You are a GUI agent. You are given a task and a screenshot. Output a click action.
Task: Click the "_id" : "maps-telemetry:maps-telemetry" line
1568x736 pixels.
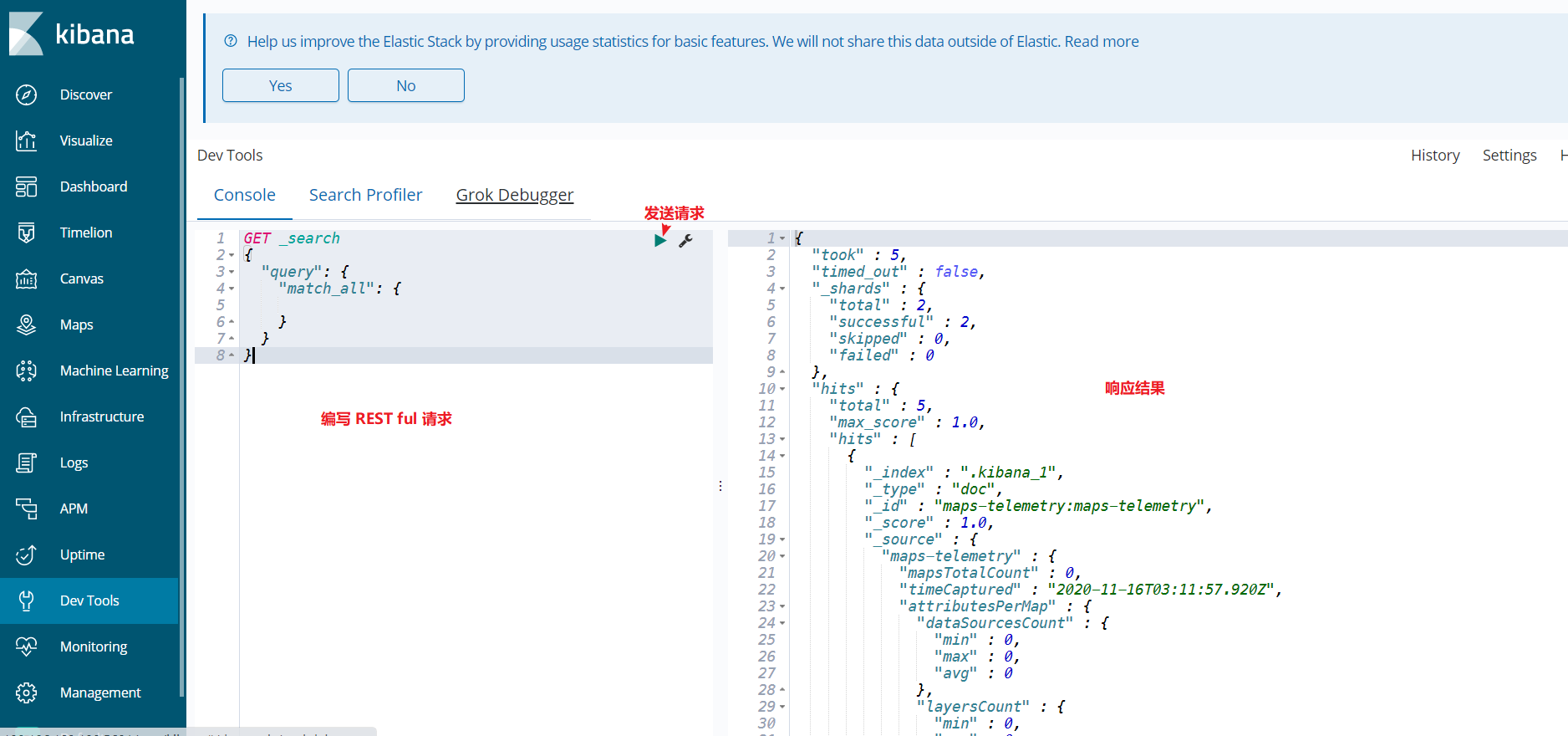pos(1038,506)
